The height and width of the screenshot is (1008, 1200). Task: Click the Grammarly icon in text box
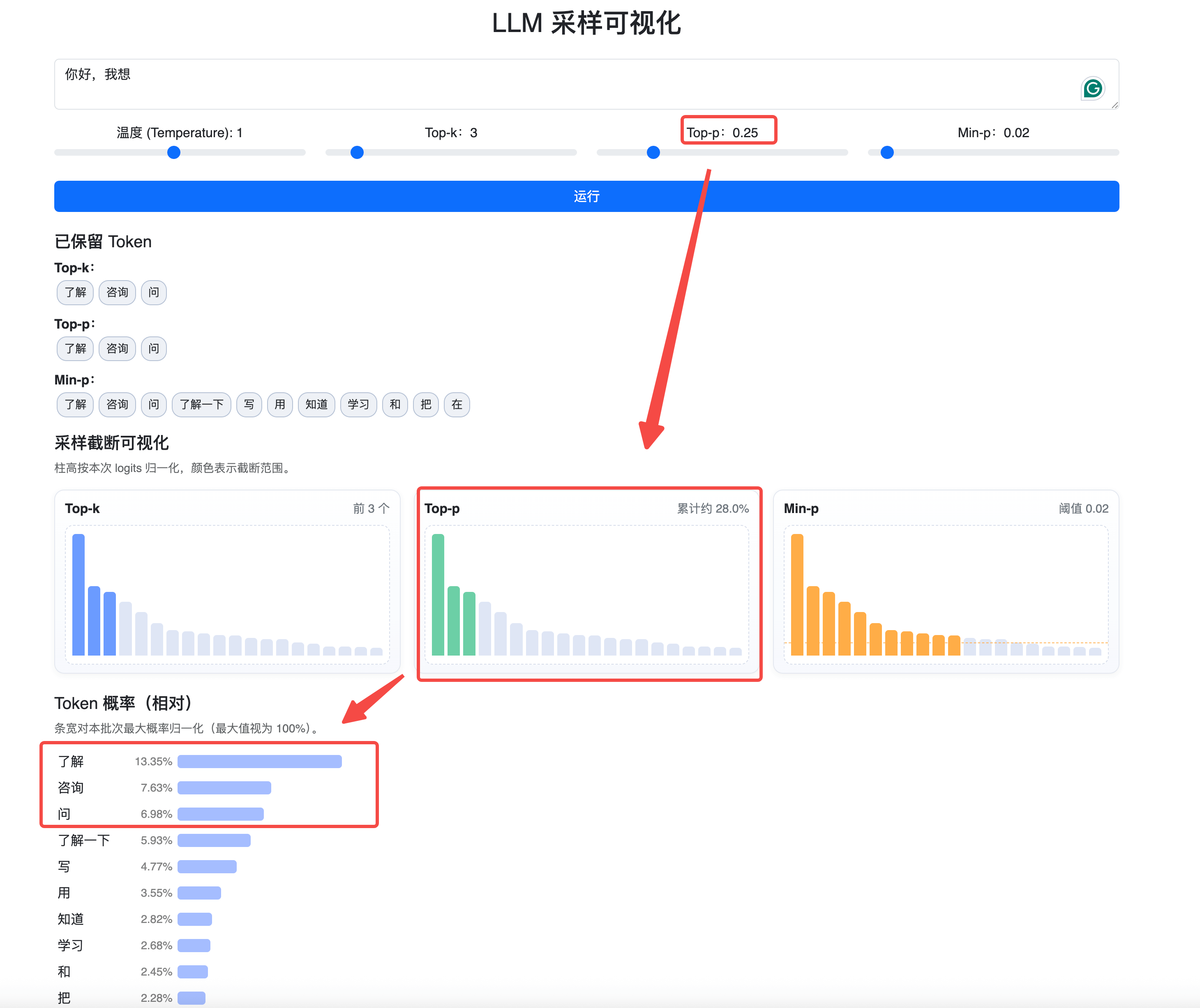[x=1092, y=89]
